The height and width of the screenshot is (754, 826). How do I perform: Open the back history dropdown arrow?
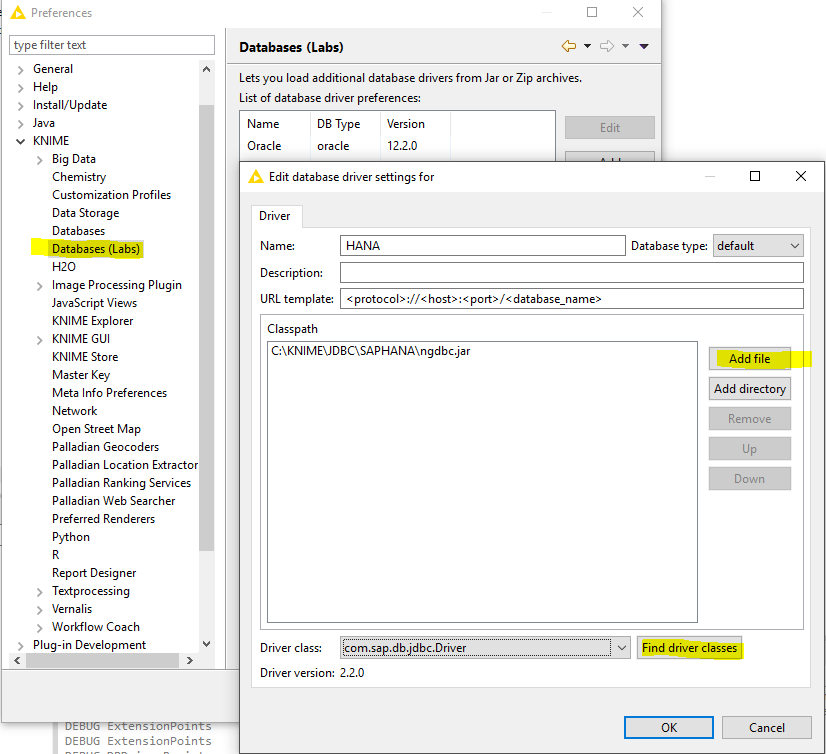click(x=587, y=46)
